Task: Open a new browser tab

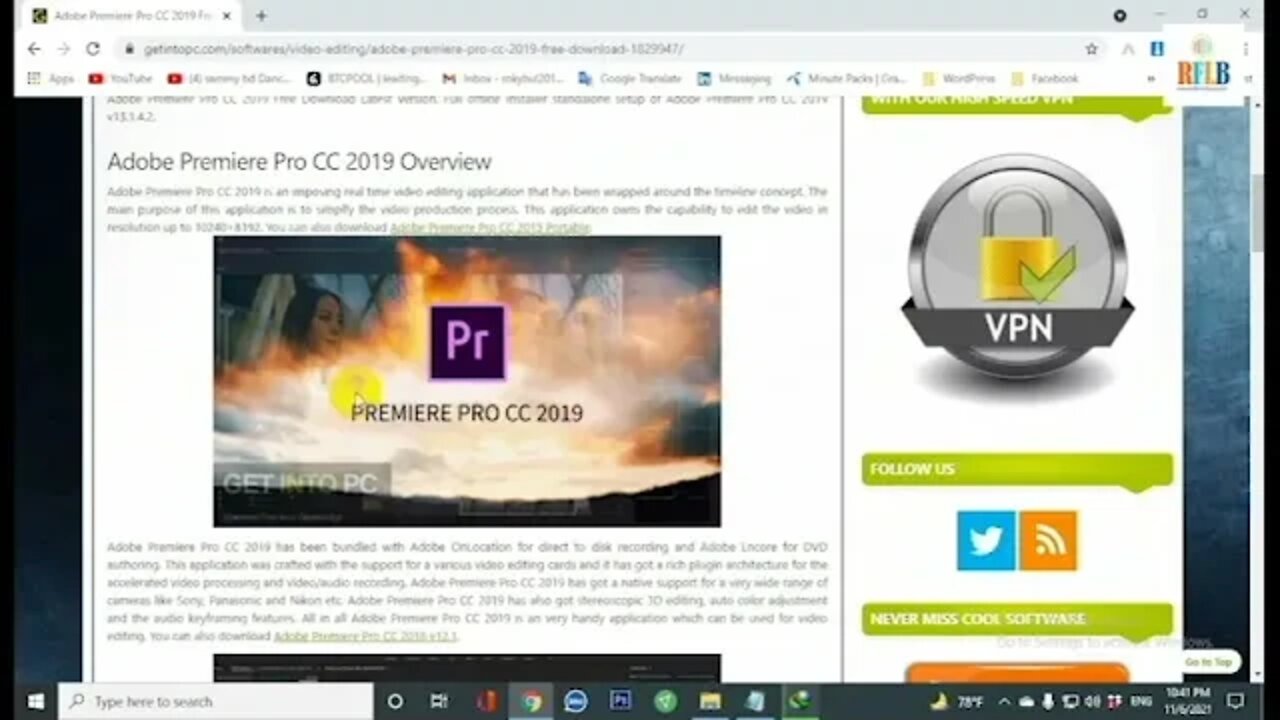Action: pyautogui.click(x=261, y=16)
